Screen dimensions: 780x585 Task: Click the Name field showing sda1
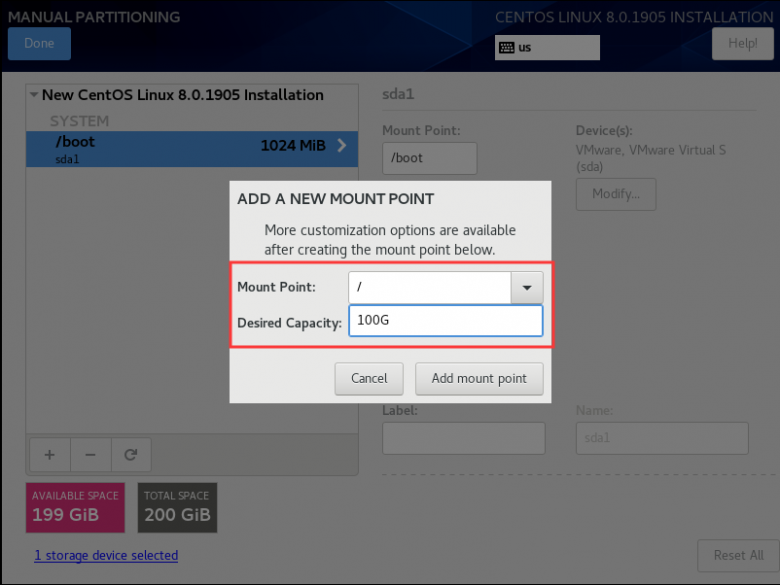click(662, 438)
